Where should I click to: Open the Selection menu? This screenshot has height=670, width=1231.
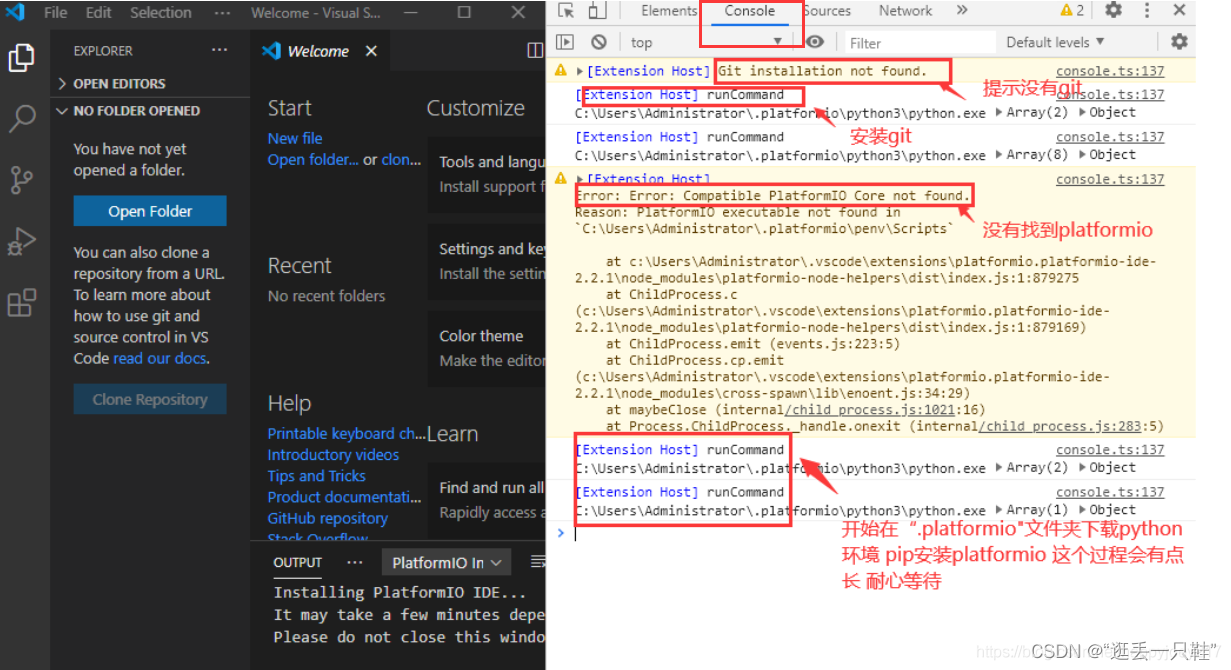tap(160, 13)
